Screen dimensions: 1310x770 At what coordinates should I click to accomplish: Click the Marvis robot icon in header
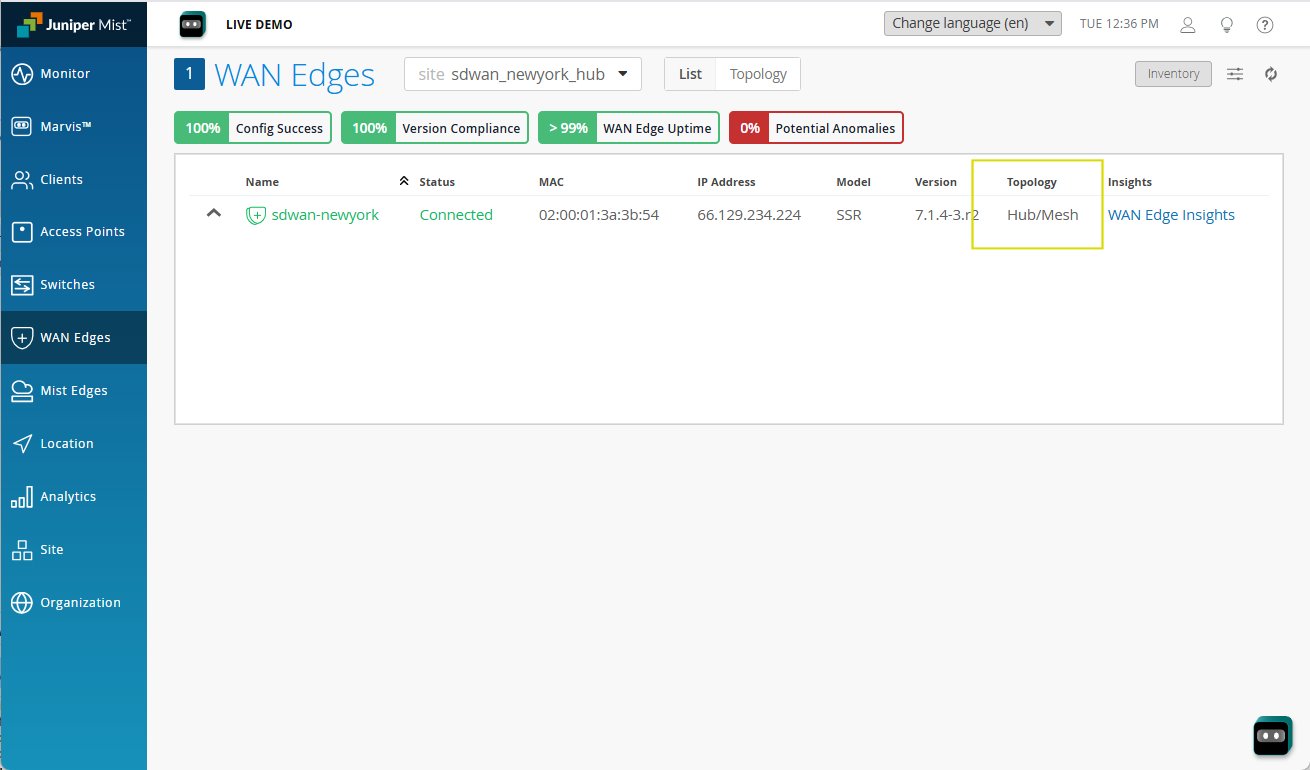[x=193, y=24]
